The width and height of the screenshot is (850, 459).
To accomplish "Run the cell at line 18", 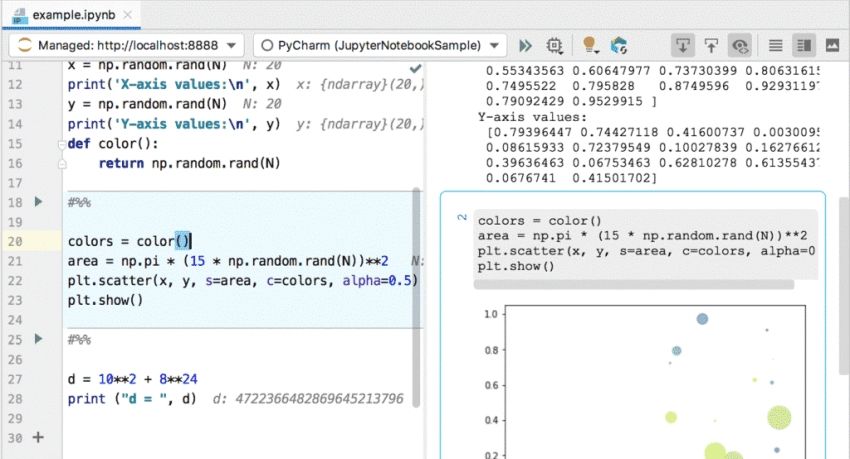I will [x=39, y=203].
